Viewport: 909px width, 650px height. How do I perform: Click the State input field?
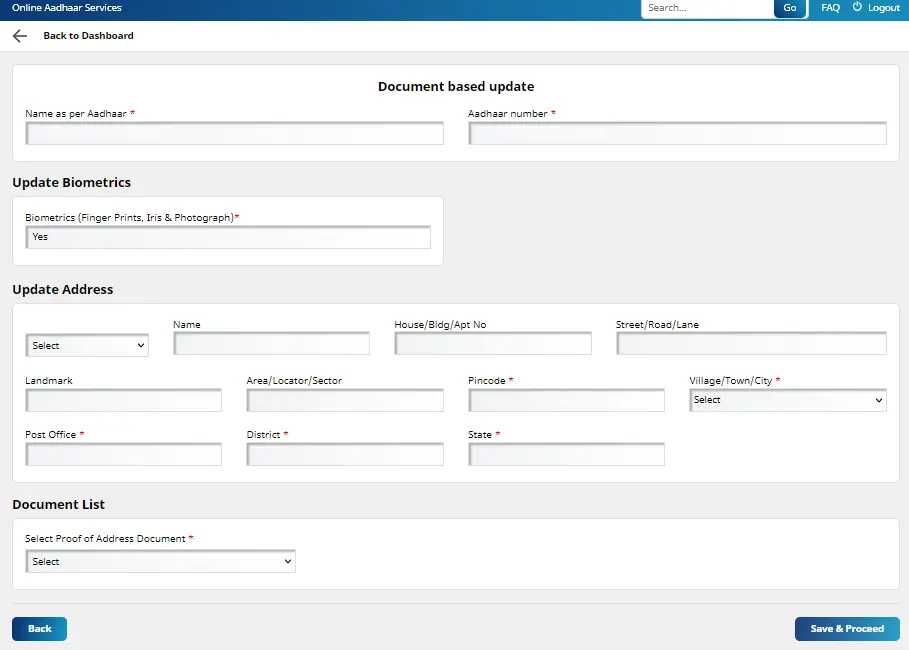click(566, 454)
